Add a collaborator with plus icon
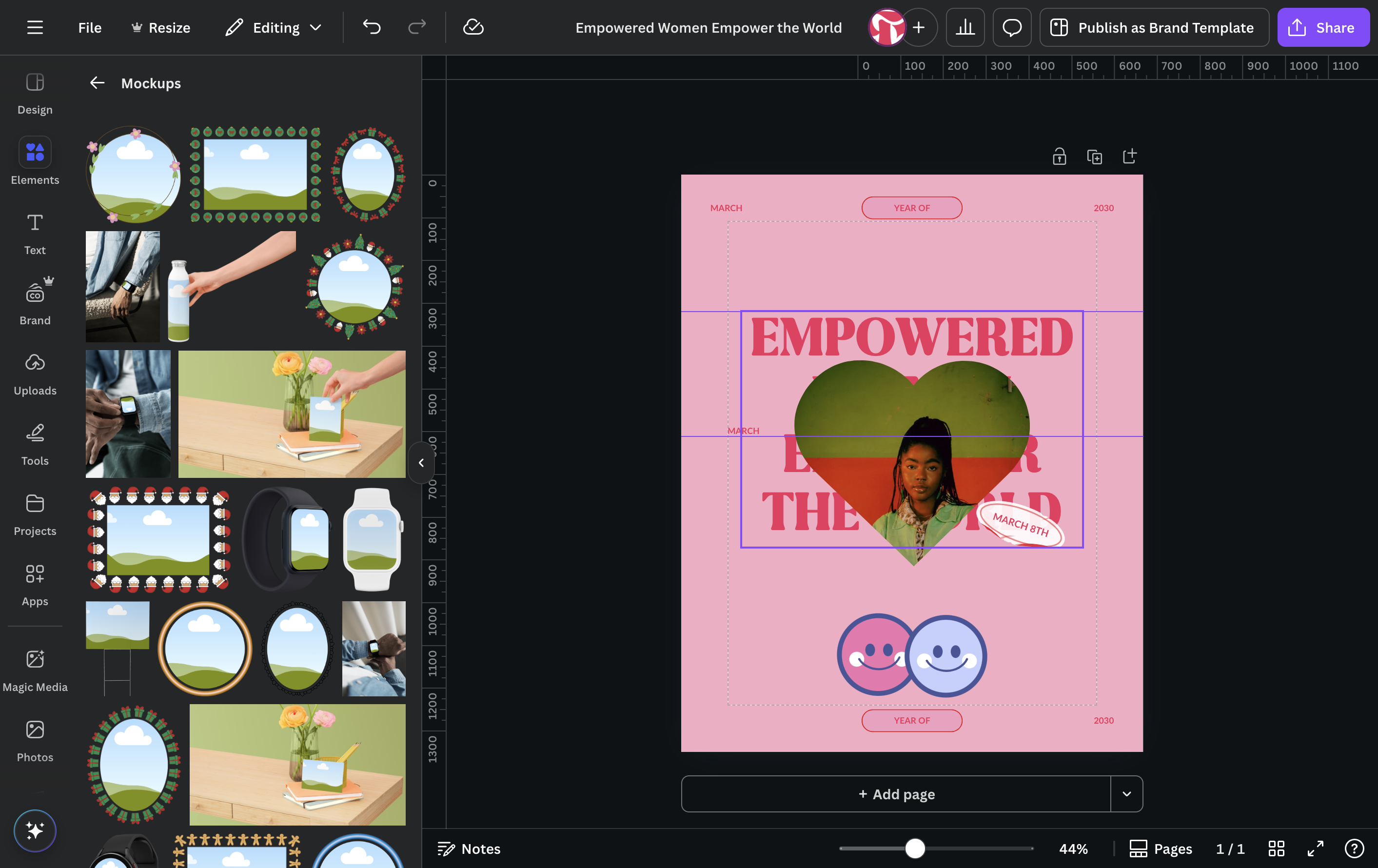1378x868 pixels. tap(919, 27)
